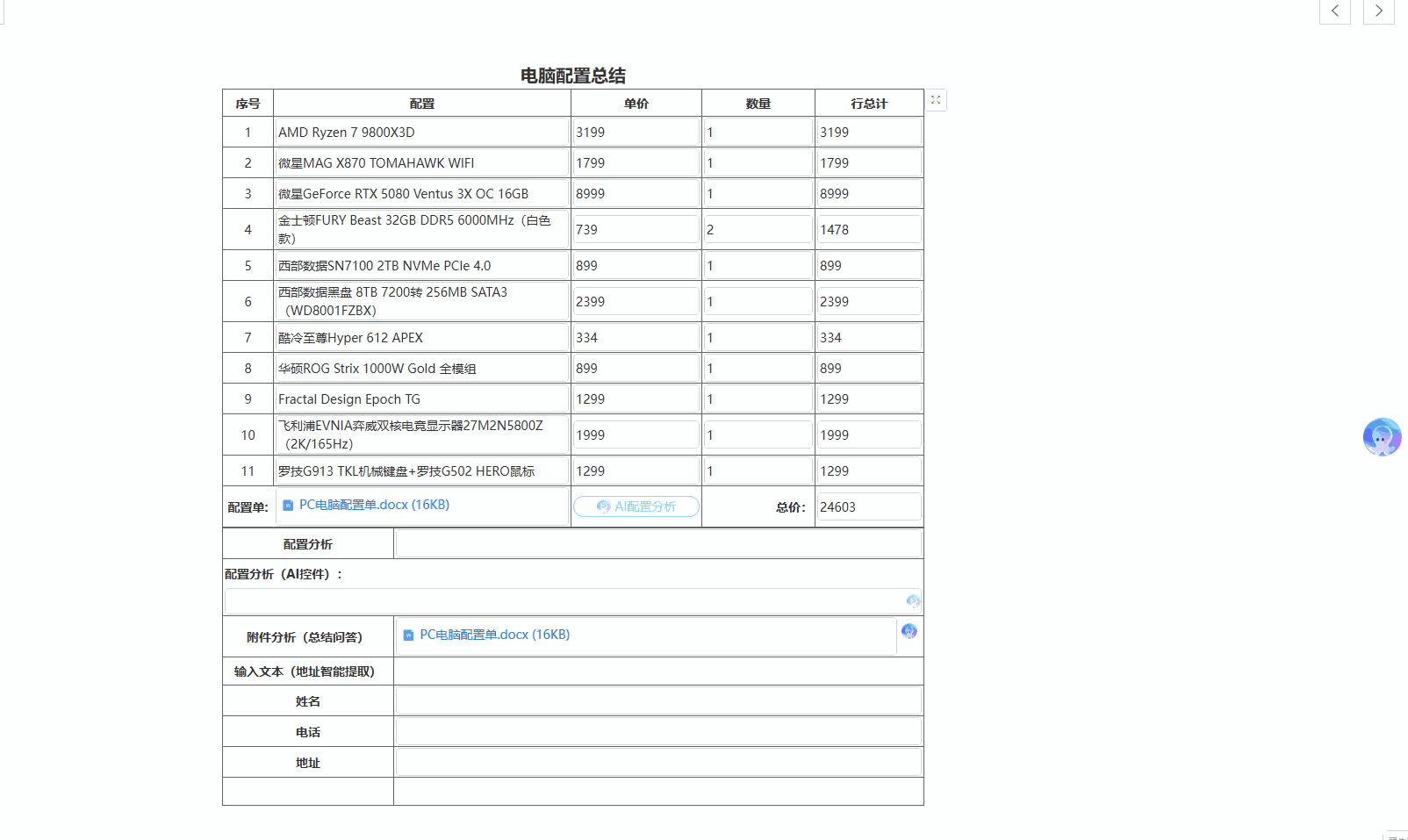The image size is (1408, 840).
Task: Click 微星MAG X870 TOMAHAWK WIFI config field
Action: 421,163
